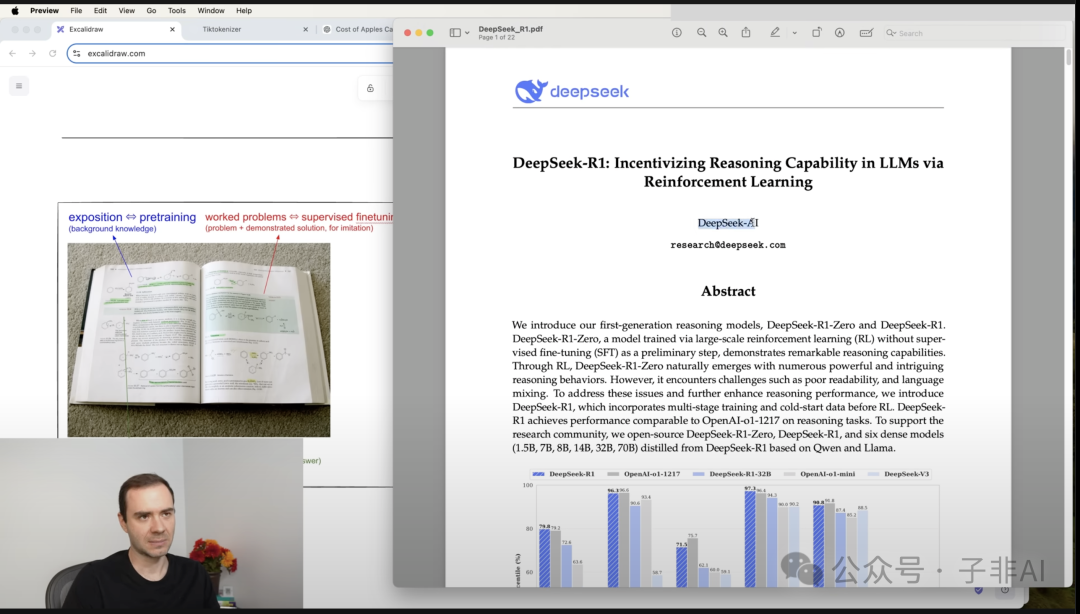The image size is (1080, 614).
Task: Open the Apple menu
Action: (x=14, y=10)
